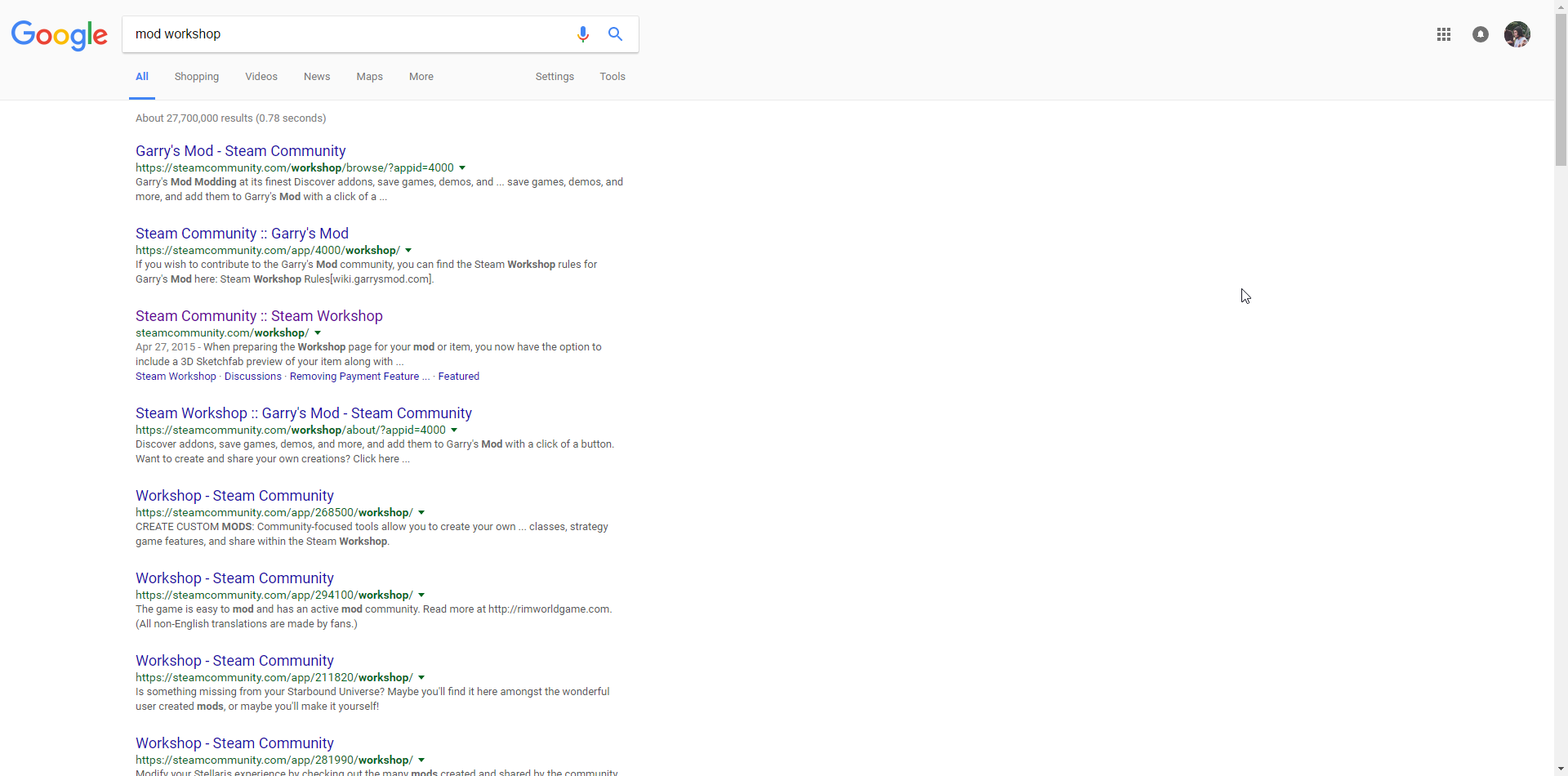The width and height of the screenshot is (1568, 776).
Task: Expand dropdown arrow next to browse/?appid=4000 URL
Action: click(462, 168)
